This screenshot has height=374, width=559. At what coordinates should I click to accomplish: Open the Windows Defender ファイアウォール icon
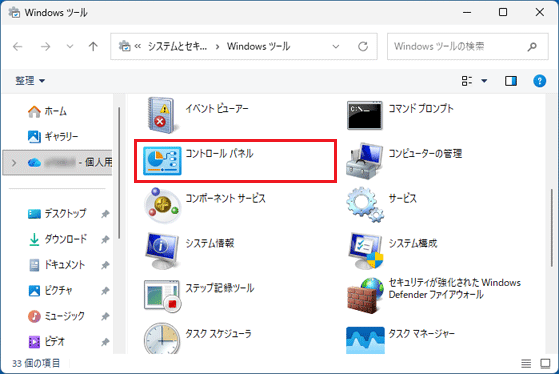tap(364, 296)
